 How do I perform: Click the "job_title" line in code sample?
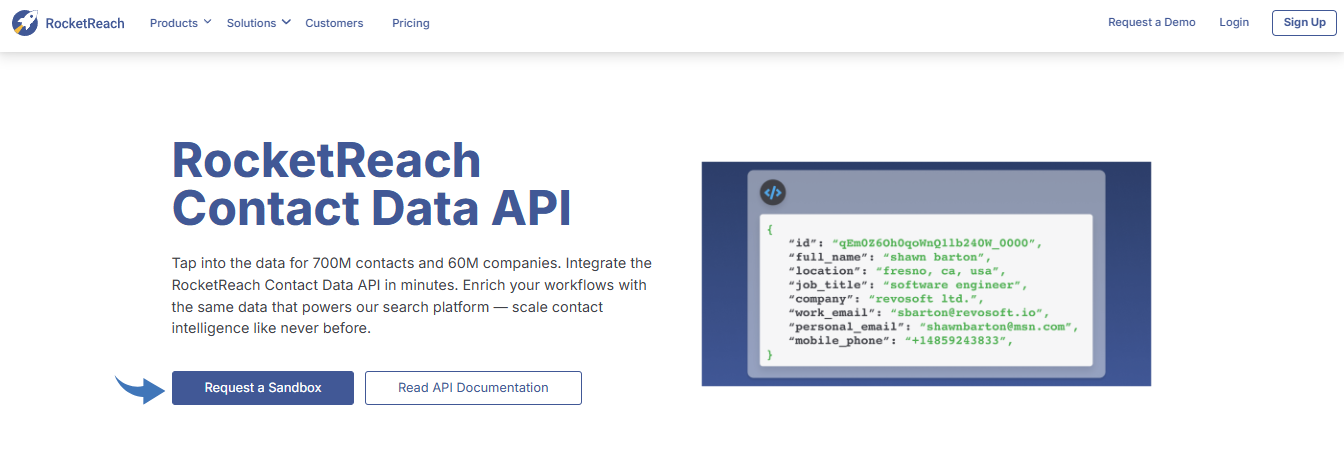click(x=908, y=285)
